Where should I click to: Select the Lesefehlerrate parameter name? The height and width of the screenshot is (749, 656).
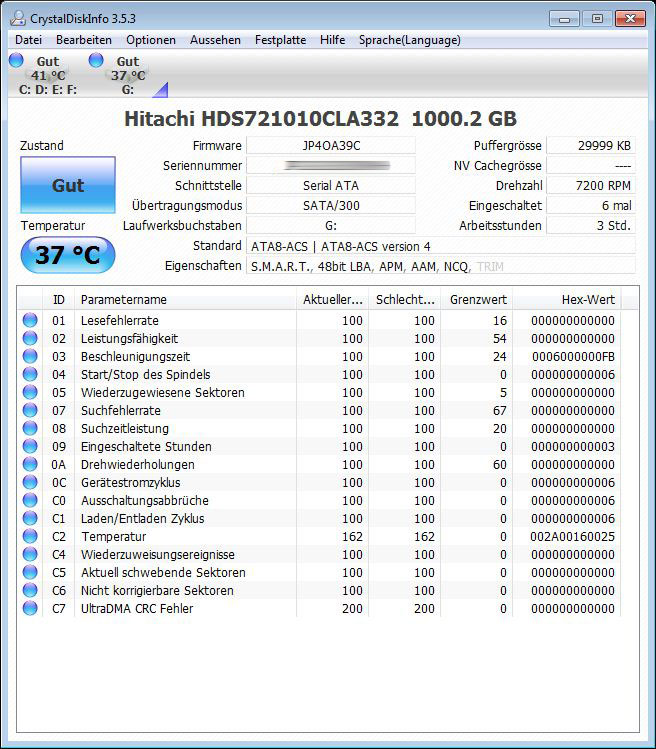coord(119,321)
